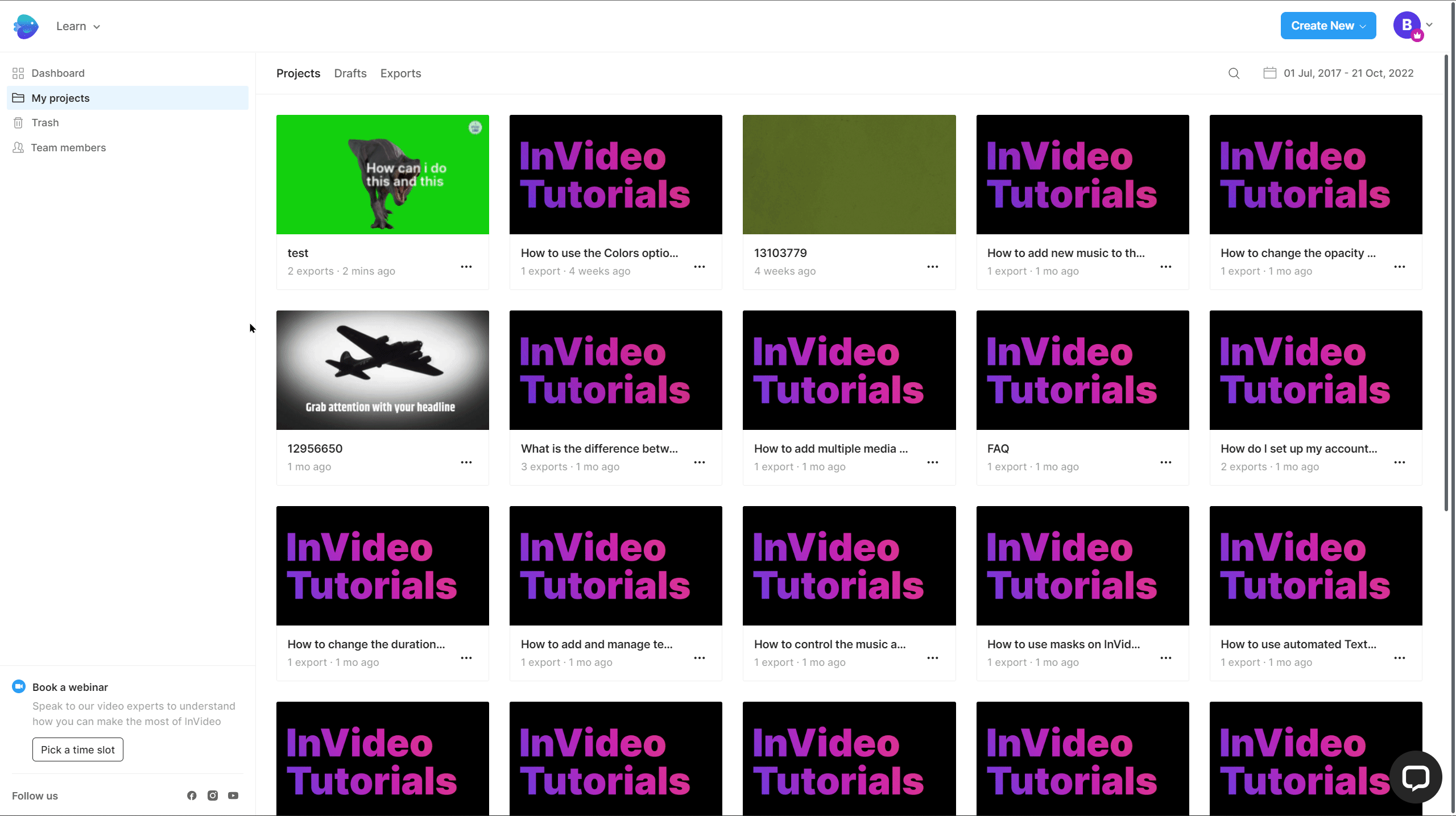Open more options for set up my account project

pyautogui.click(x=1400, y=462)
